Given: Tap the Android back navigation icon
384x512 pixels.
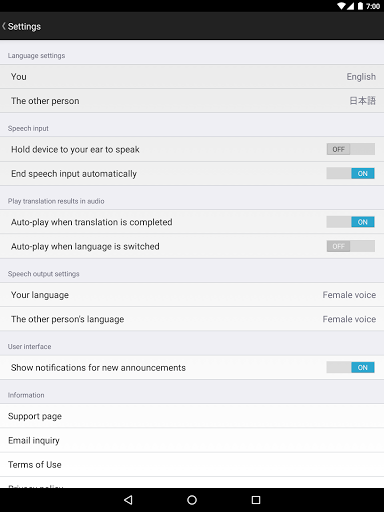Looking at the screenshot, I should [x=128, y=500].
